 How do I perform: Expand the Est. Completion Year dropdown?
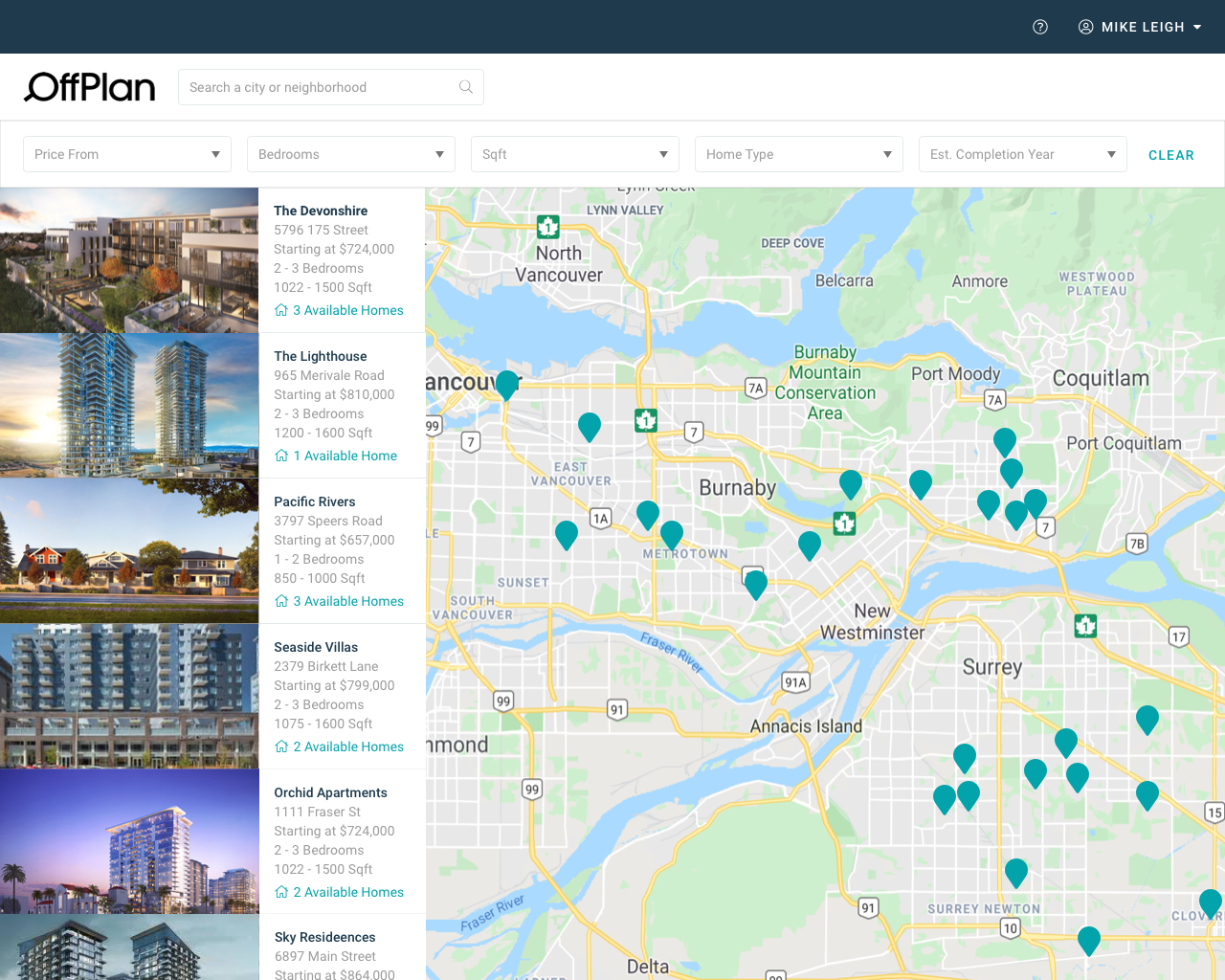click(1023, 154)
